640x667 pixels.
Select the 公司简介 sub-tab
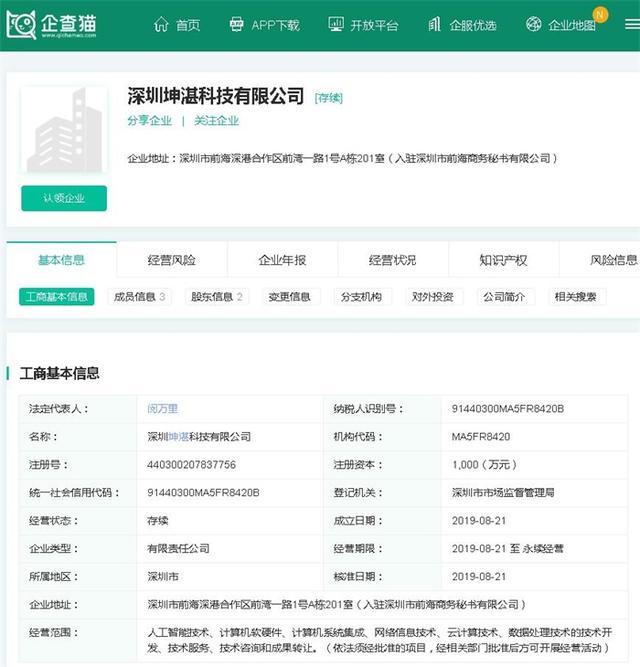pyautogui.click(x=504, y=296)
